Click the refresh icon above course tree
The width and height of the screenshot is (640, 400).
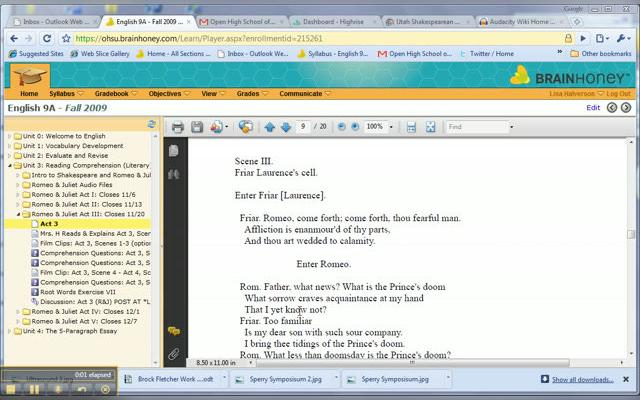coord(152,124)
